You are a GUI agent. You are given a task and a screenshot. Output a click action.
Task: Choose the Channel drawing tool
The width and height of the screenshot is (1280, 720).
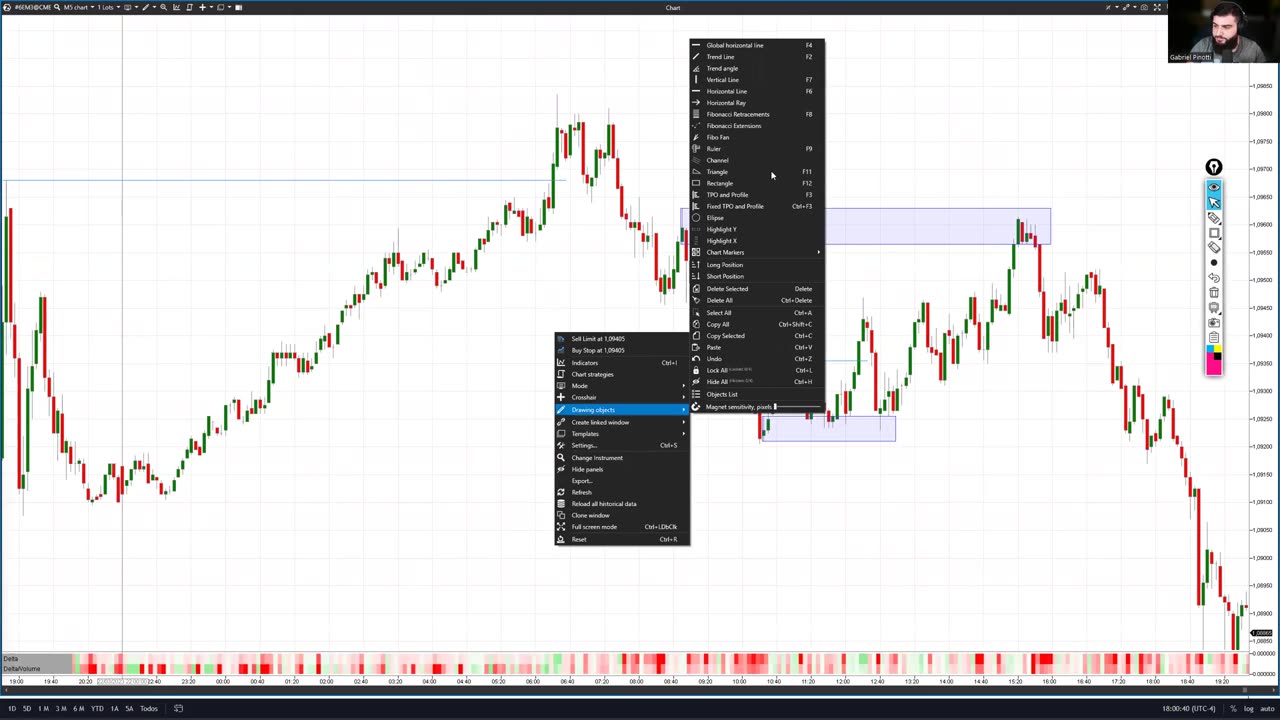click(x=757, y=160)
